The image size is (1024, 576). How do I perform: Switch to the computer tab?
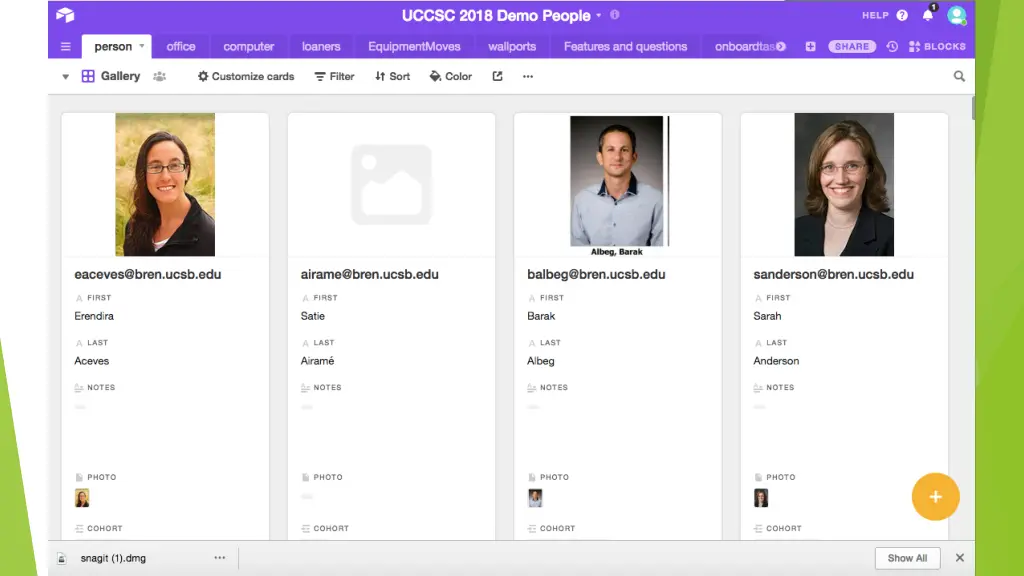(249, 46)
